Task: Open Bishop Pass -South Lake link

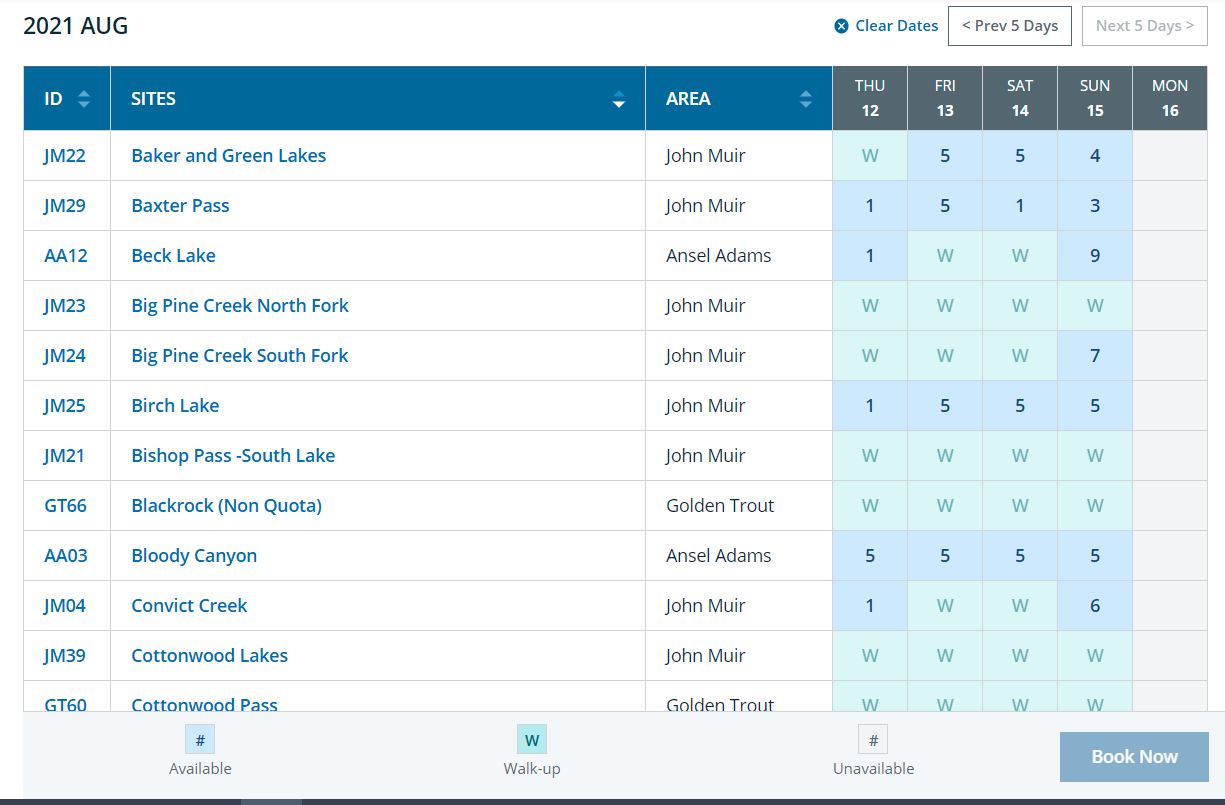Action: coord(233,456)
